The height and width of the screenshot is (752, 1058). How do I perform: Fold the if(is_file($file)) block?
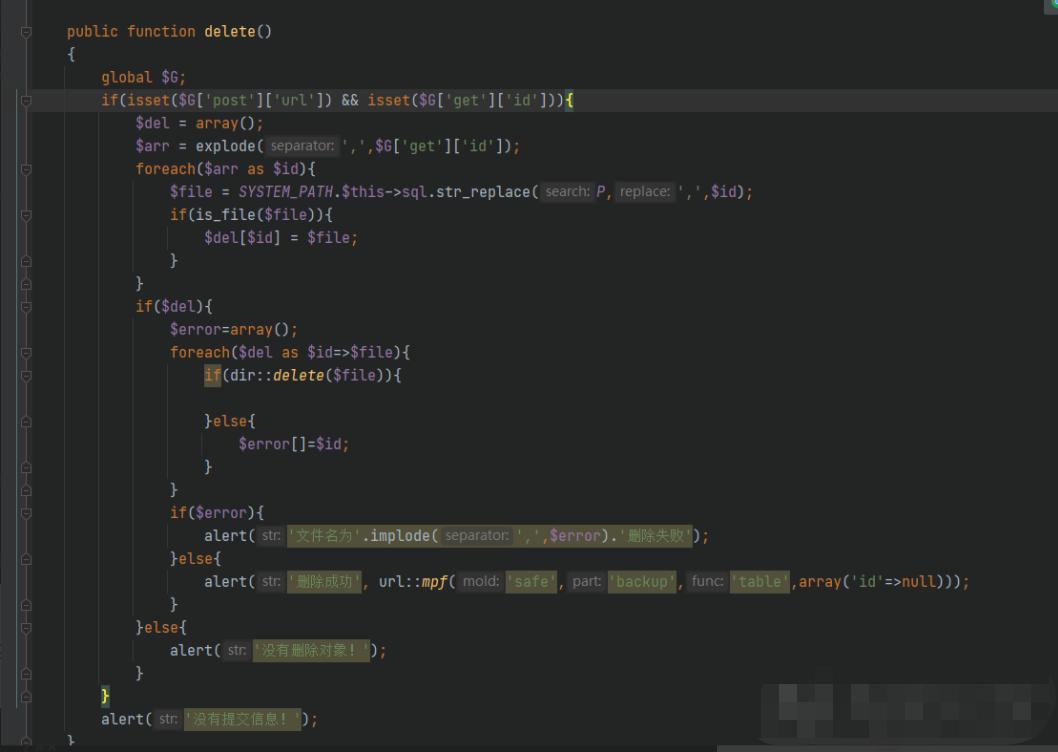click(26, 215)
